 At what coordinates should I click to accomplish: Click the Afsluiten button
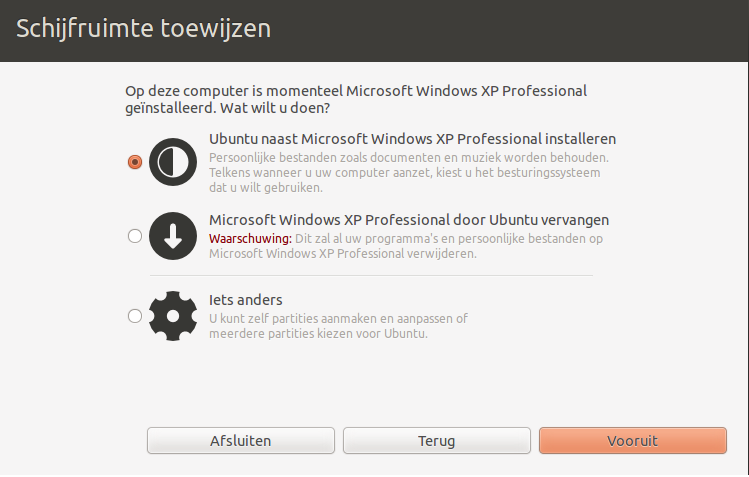pyautogui.click(x=241, y=440)
